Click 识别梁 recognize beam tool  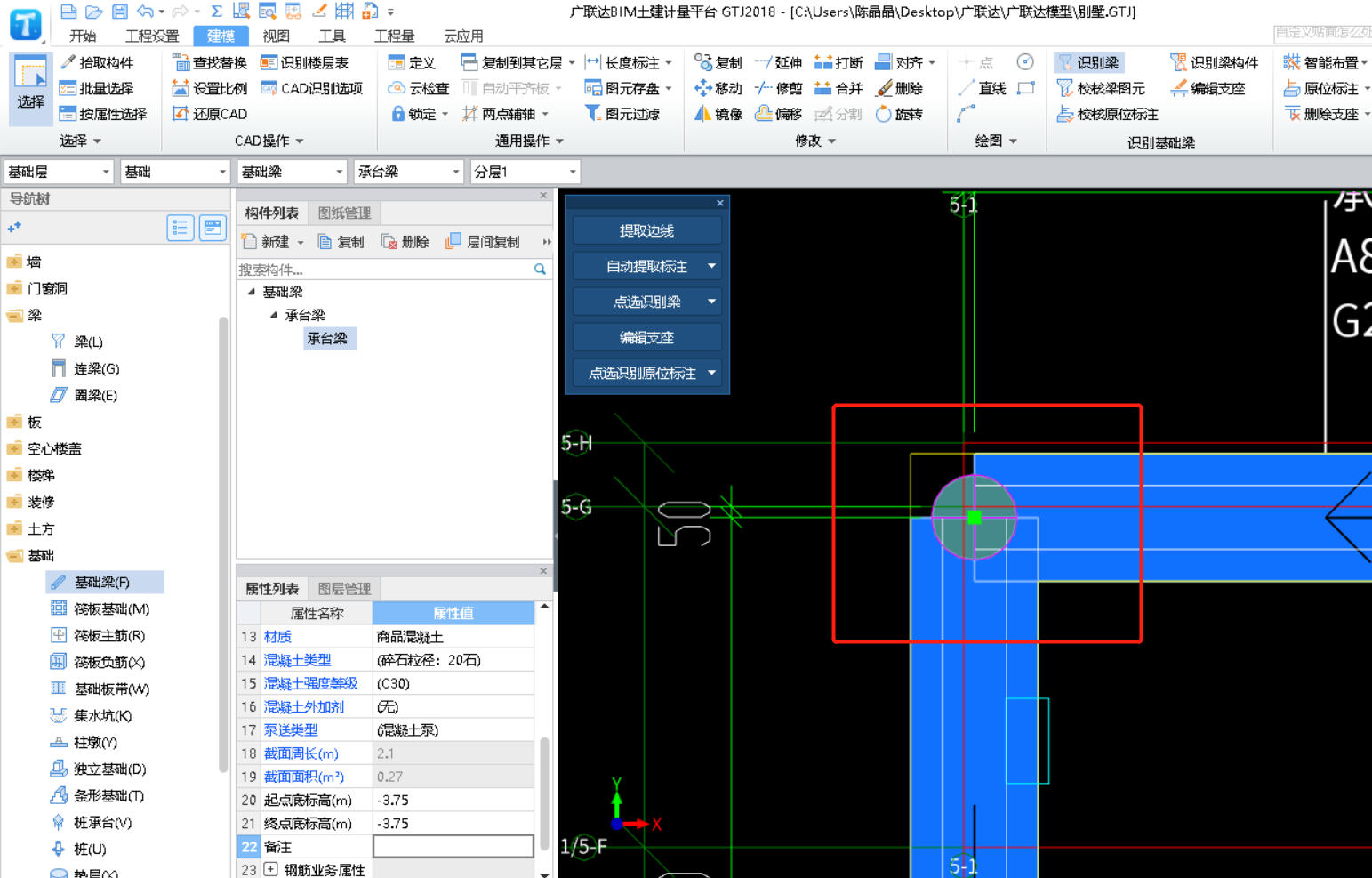pyautogui.click(x=1088, y=62)
